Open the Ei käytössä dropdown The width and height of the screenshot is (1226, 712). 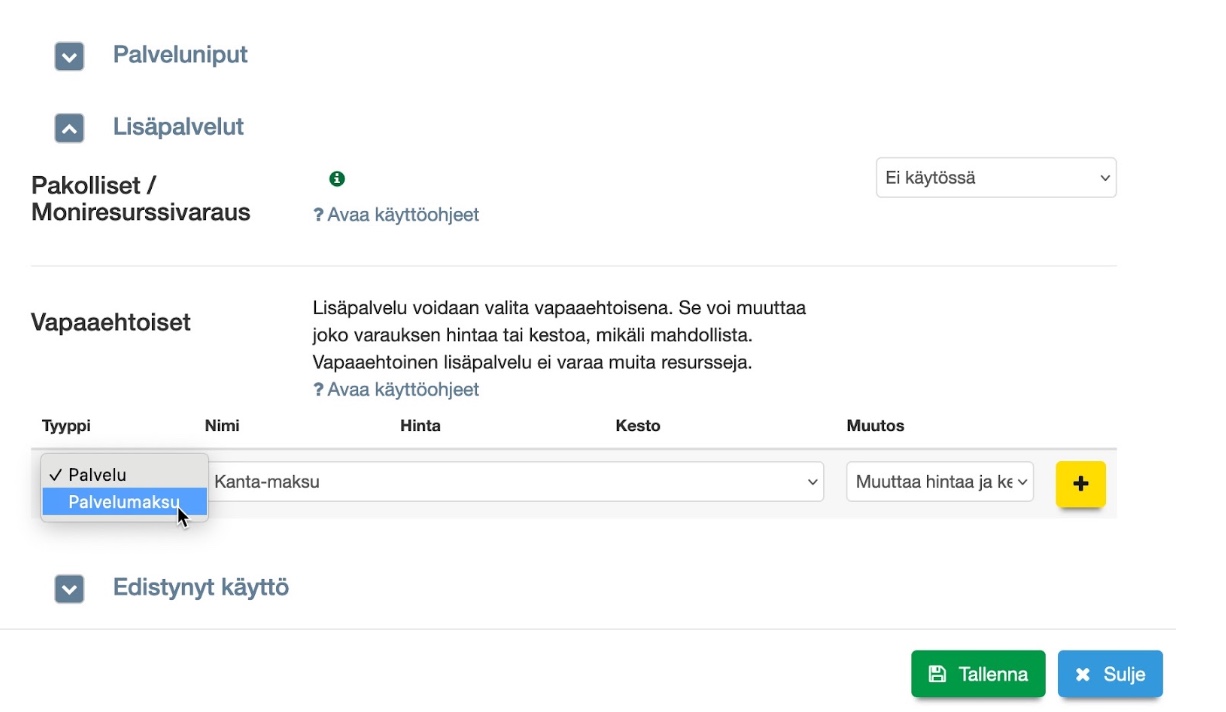(x=996, y=178)
